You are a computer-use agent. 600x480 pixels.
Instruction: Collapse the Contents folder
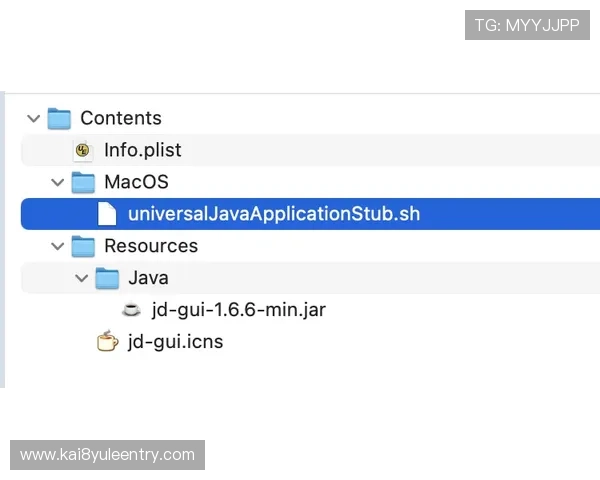(34, 118)
